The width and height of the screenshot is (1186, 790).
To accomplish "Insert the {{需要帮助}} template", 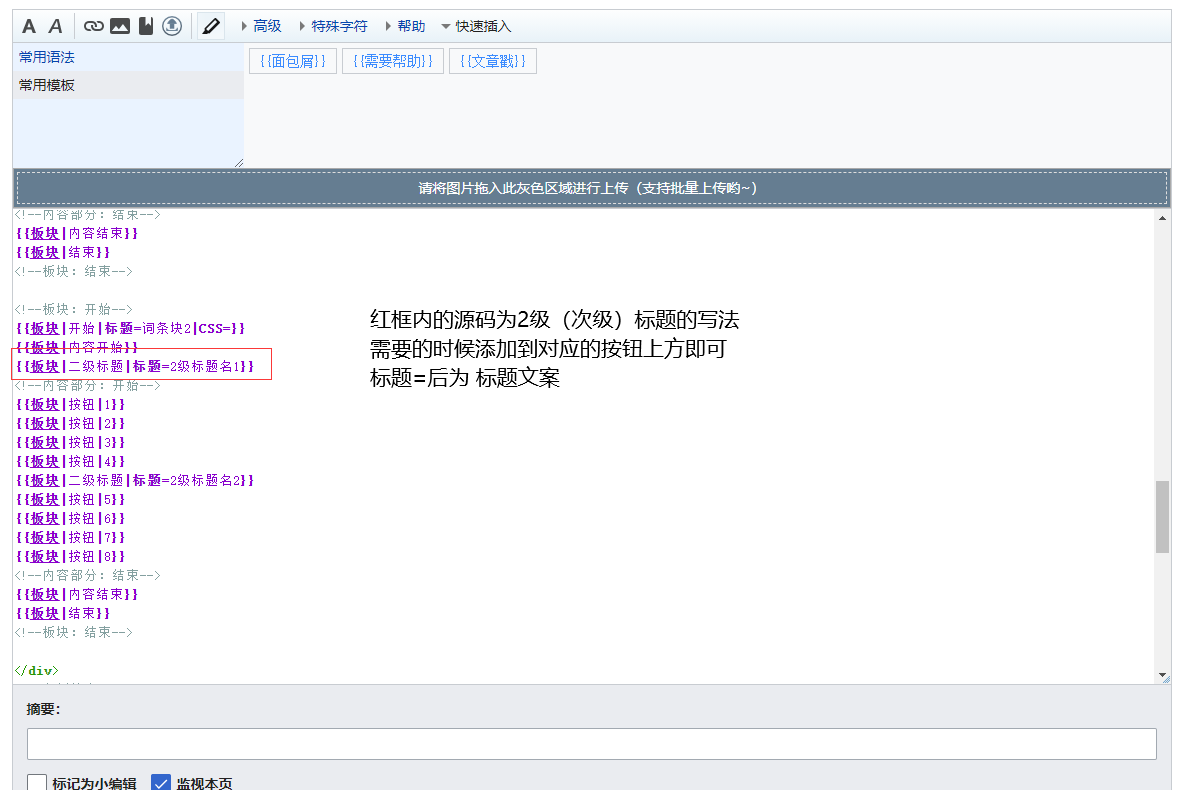I will [x=393, y=61].
